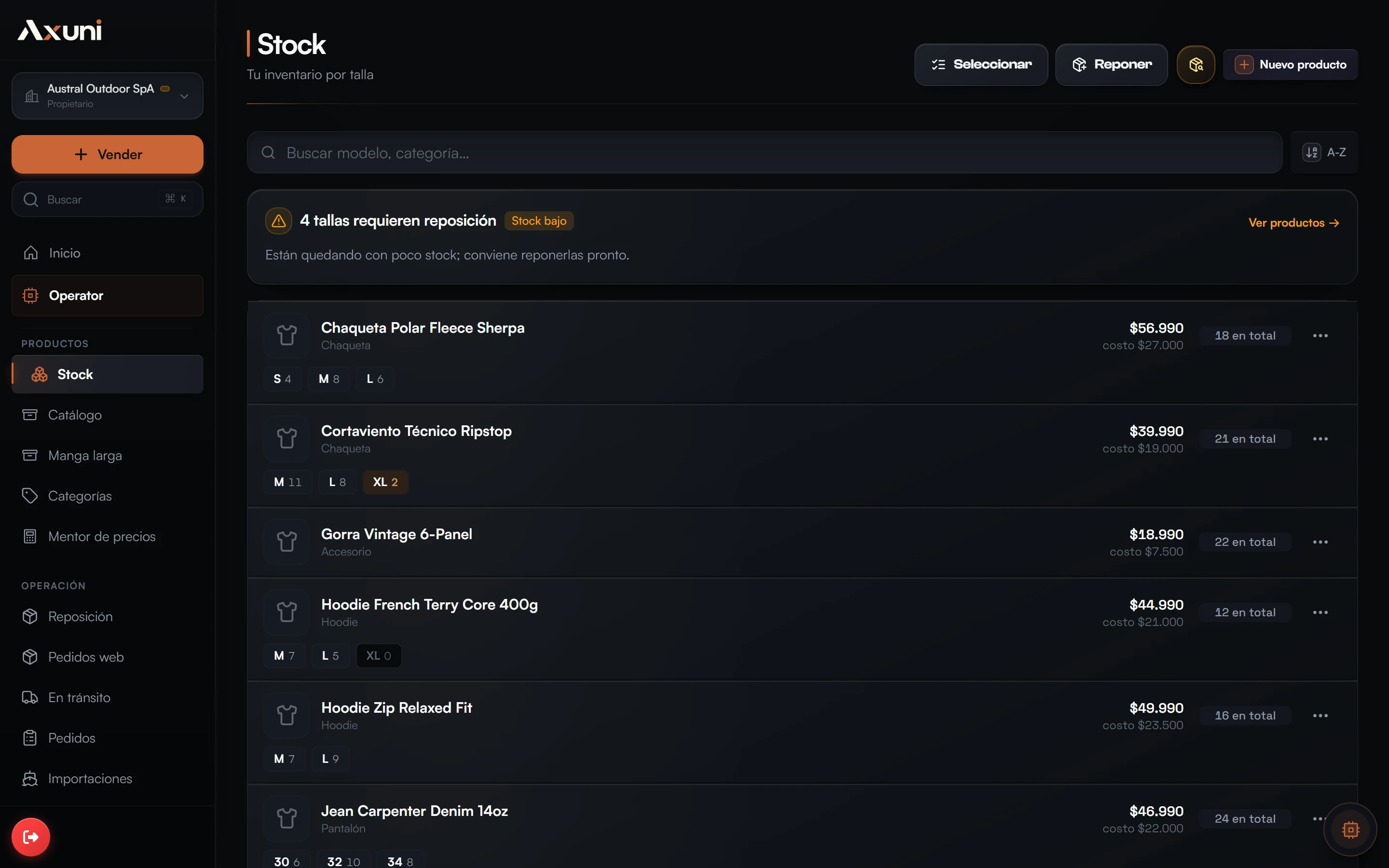Click Chaqueta Polar Fleece Sherpa shirt thumbnail
The image size is (1389, 868).
(287, 335)
